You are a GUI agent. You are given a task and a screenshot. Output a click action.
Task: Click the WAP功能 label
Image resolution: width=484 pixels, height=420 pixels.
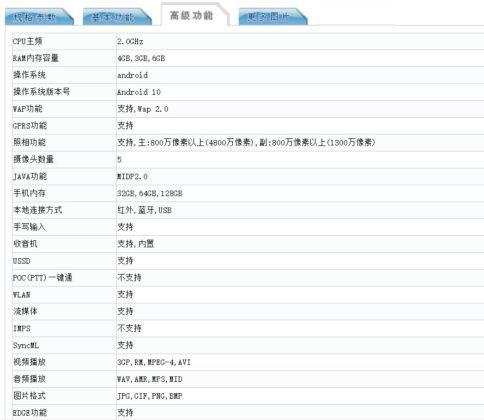point(28,109)
